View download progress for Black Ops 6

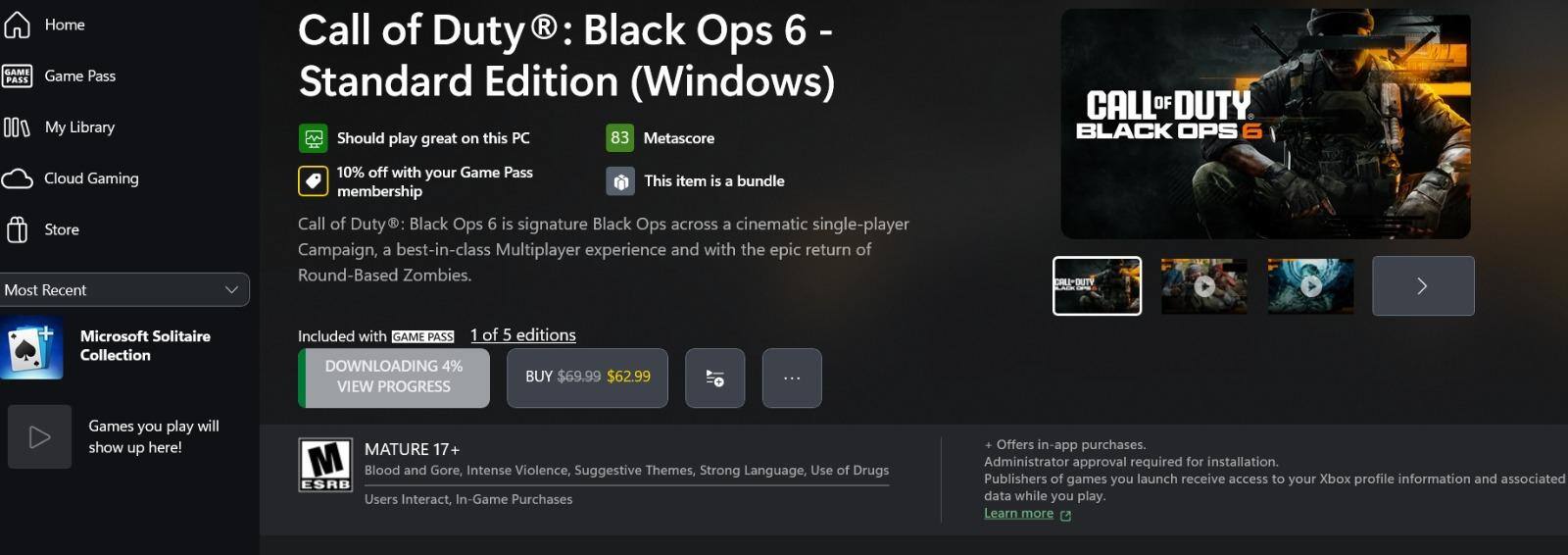pyautogui.click(x=394, y=377)
